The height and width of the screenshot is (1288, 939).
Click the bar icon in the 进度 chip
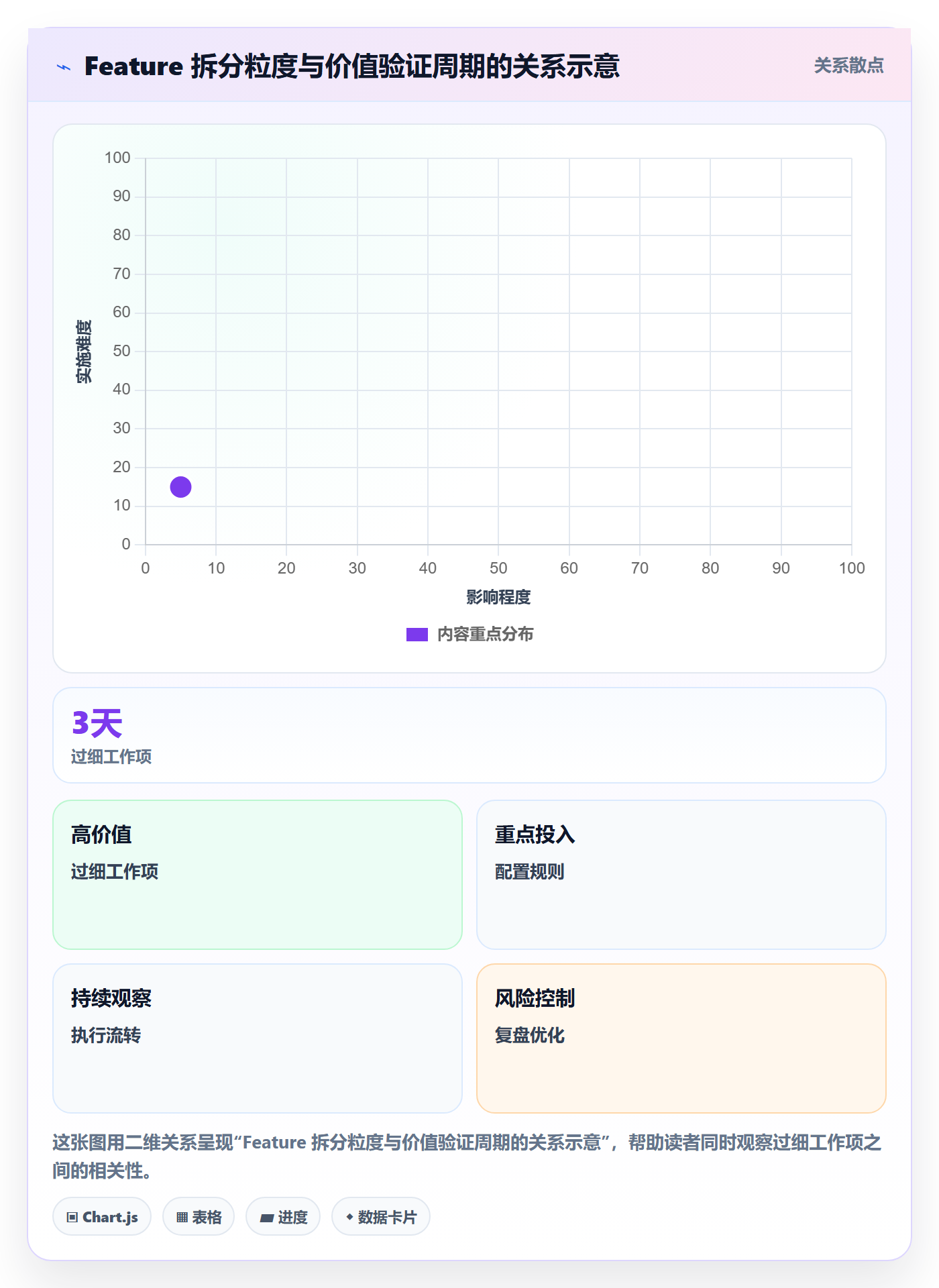click(x=267, y=1218)
